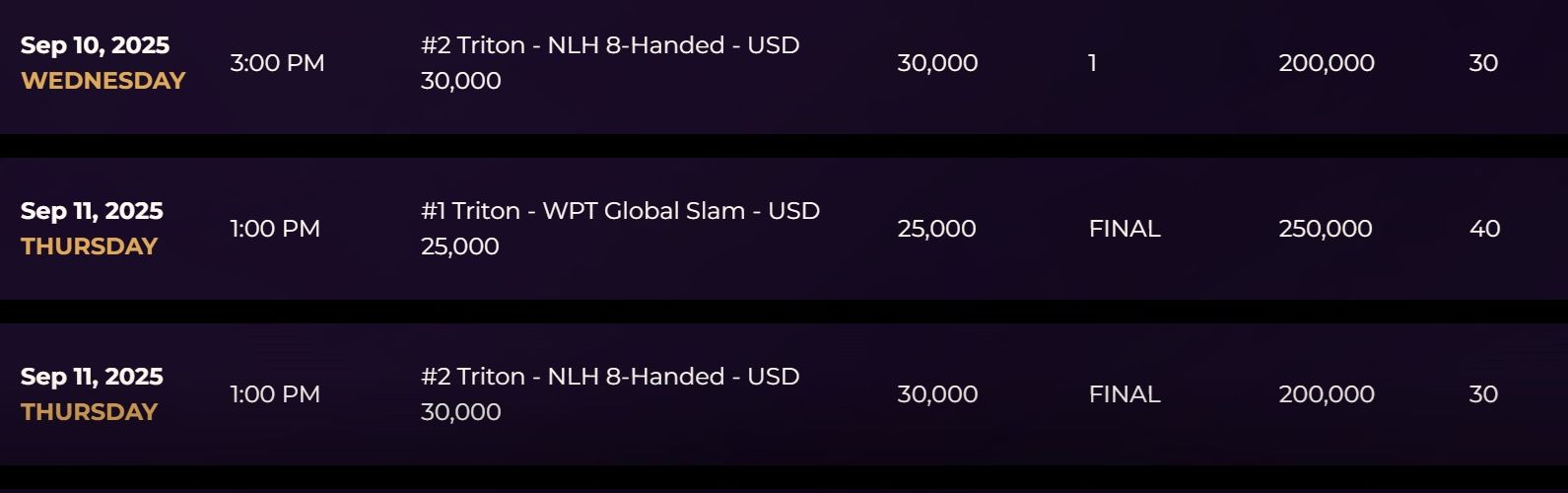Select the Sep 11 date in WPT Global Slam row
1568x493 pixels.
[92, 211]
